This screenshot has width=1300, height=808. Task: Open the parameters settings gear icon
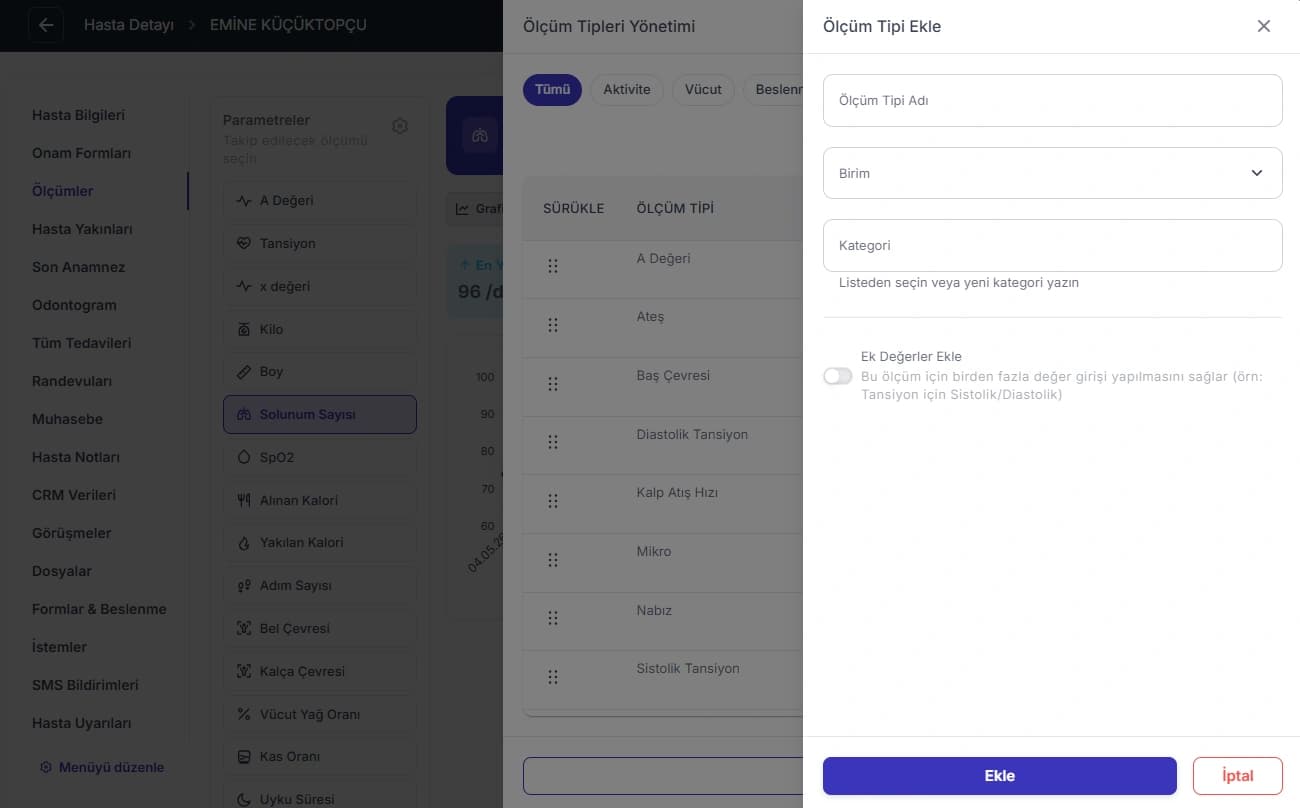point(400,126)
